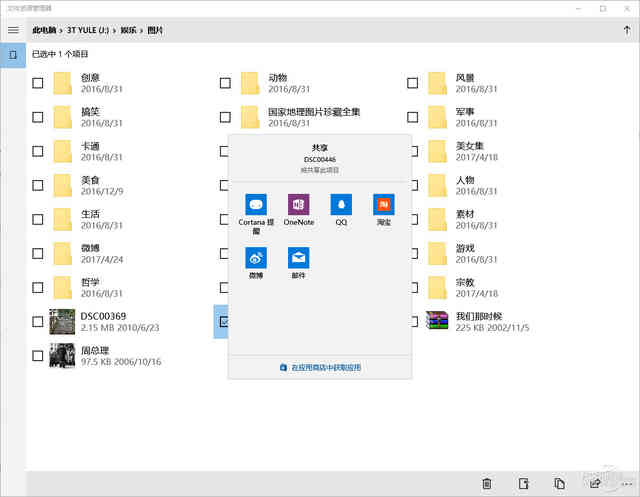Send the item via Mail app

click(298, 257)
